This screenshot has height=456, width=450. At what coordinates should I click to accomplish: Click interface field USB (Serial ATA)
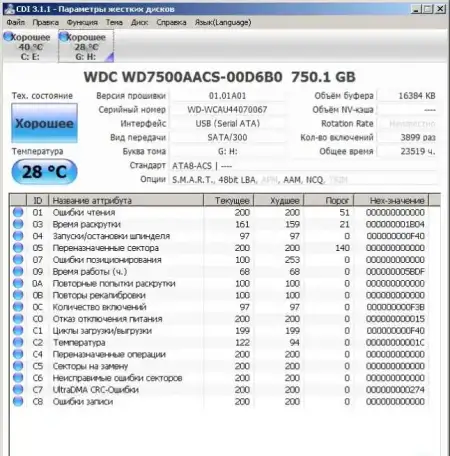click(x=227, y=123)
